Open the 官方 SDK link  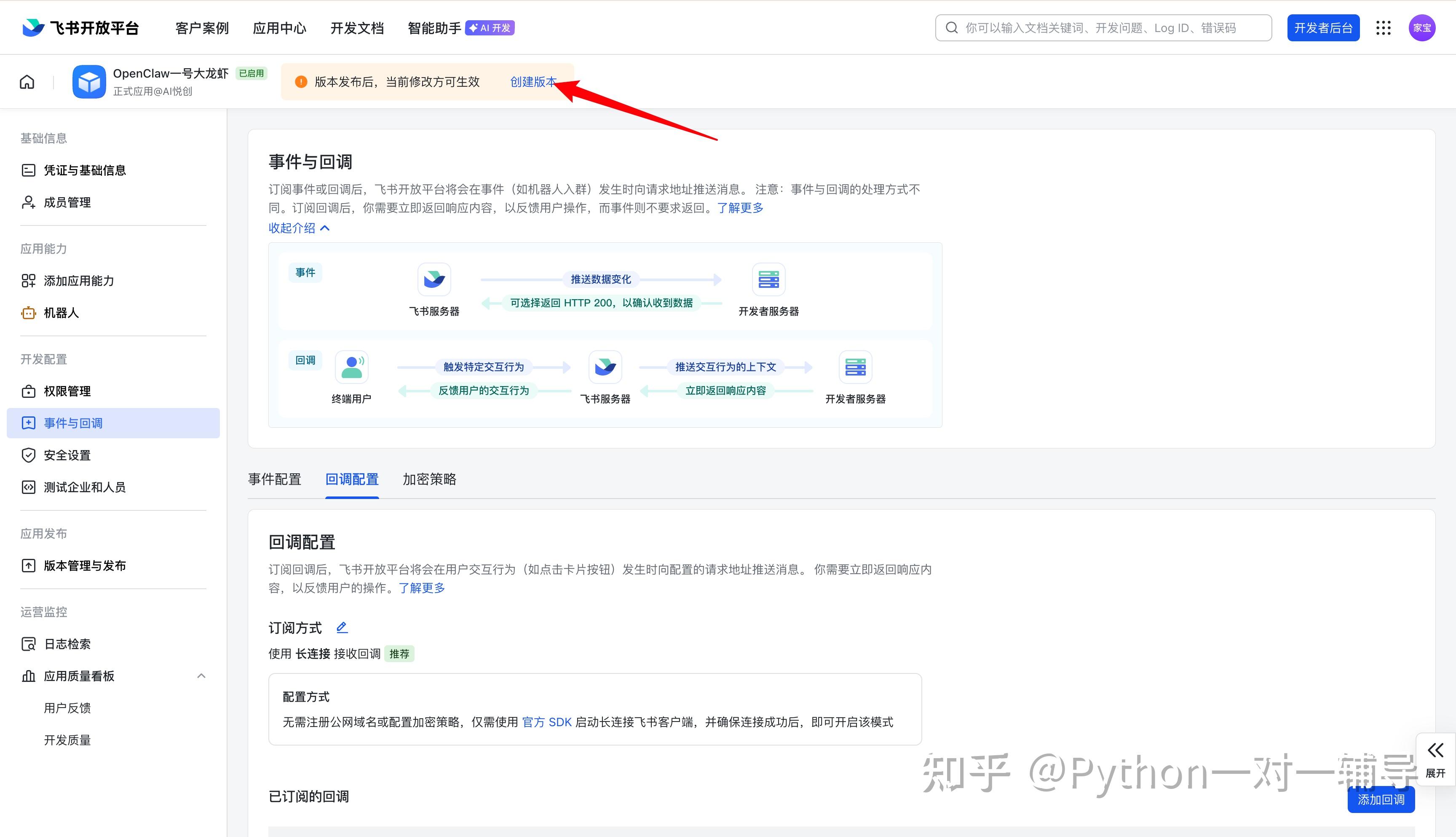tap(546, 722)
